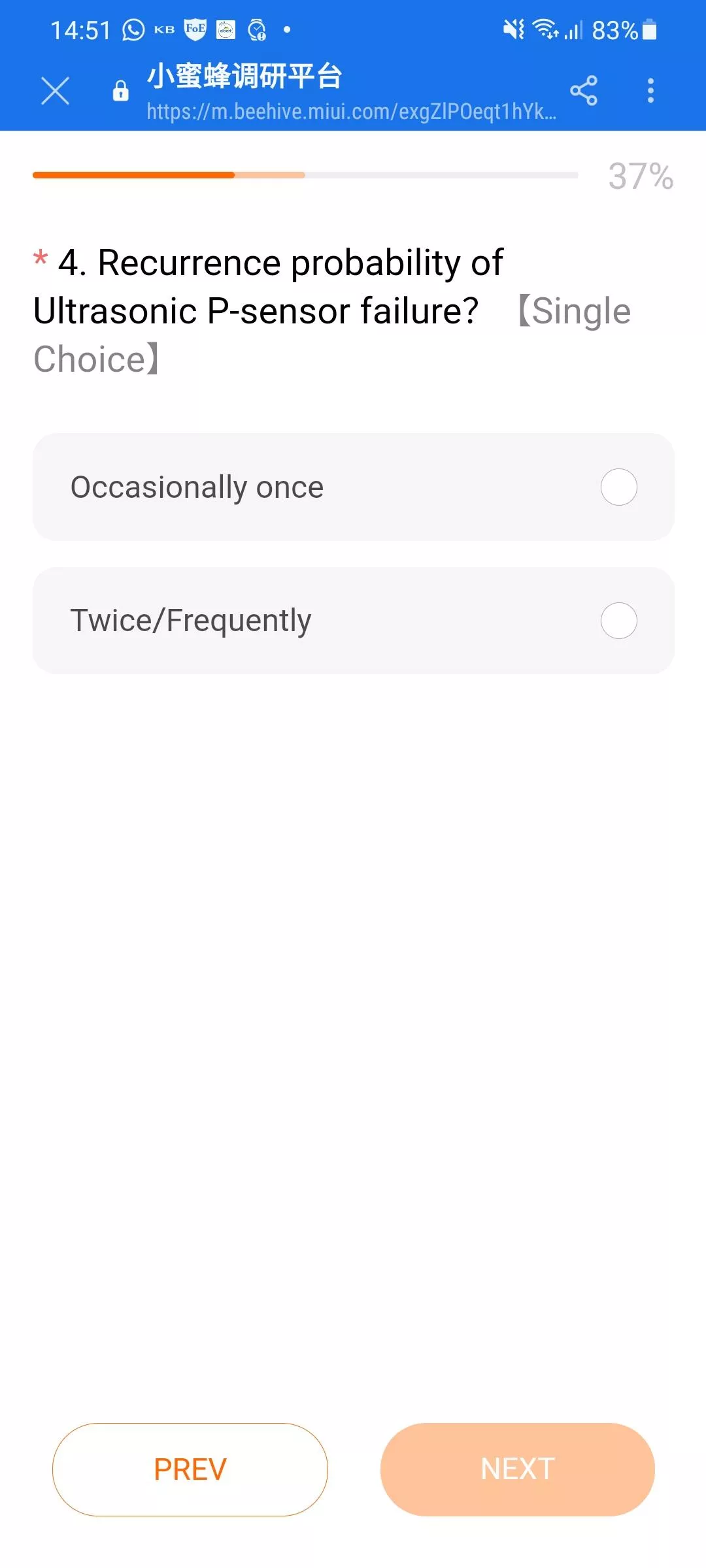The height and width of the screenshot is (1568, 706).
Task: Tap the page title 小蜜蜂调研平台
Action: tap(244, 76)
